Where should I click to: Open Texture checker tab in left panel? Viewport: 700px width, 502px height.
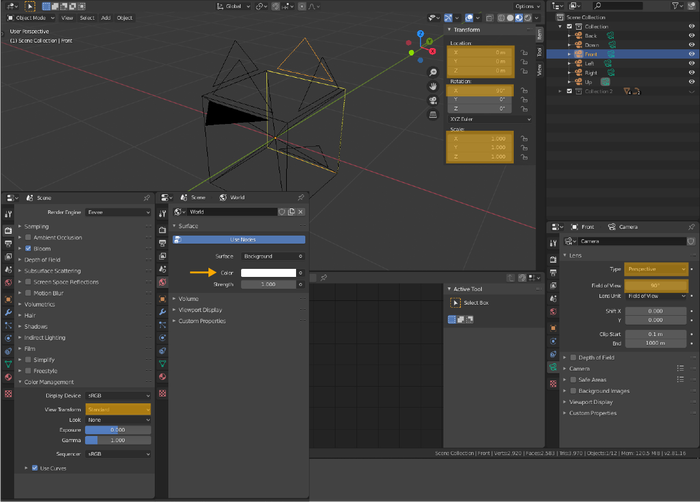(x=8, y=393)
